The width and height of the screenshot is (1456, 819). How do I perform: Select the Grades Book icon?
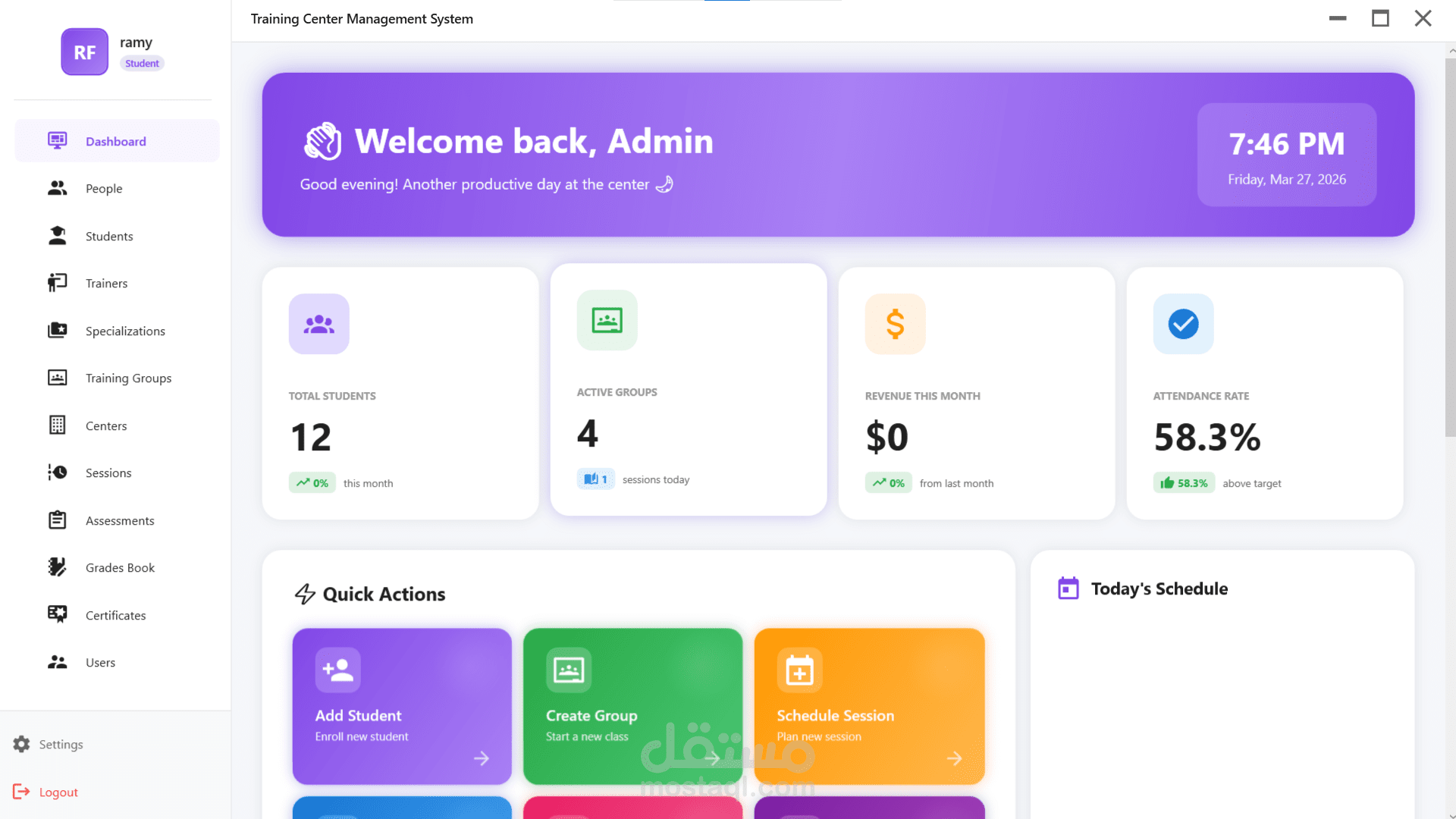[x=58, y=567]
